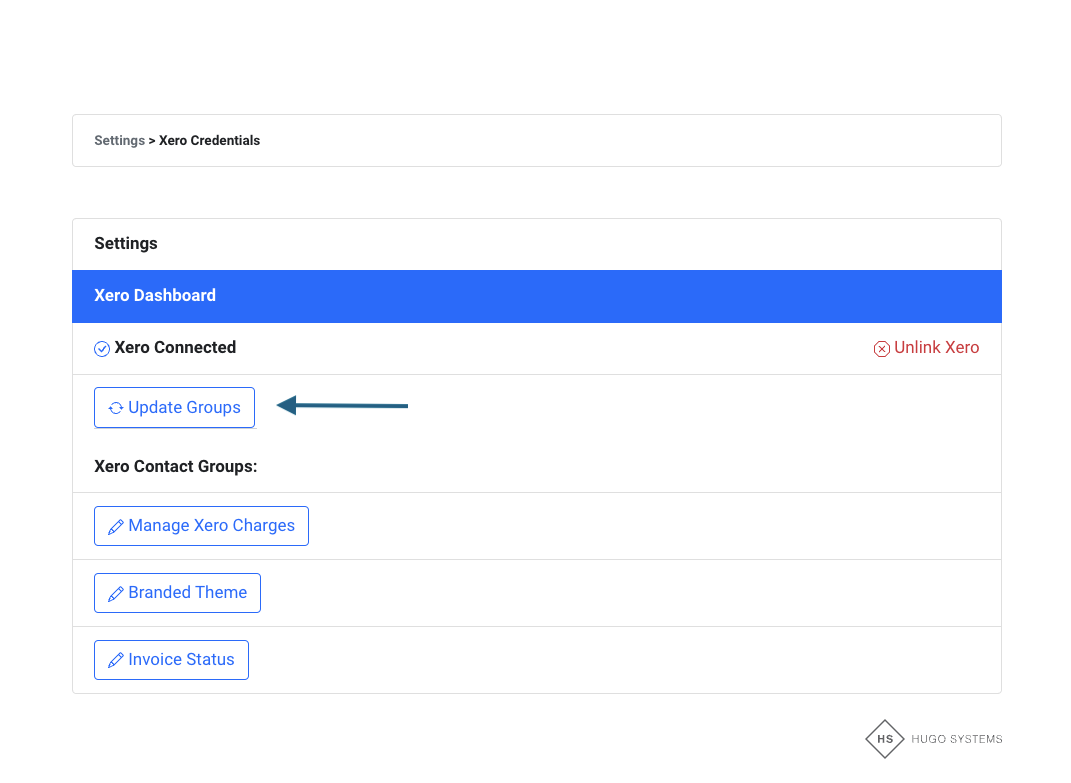The height and width of the screenshot is (783, 1071).
Task: Click the HS diamond logo
Action: pyautogui.click(x=885, y=739)
